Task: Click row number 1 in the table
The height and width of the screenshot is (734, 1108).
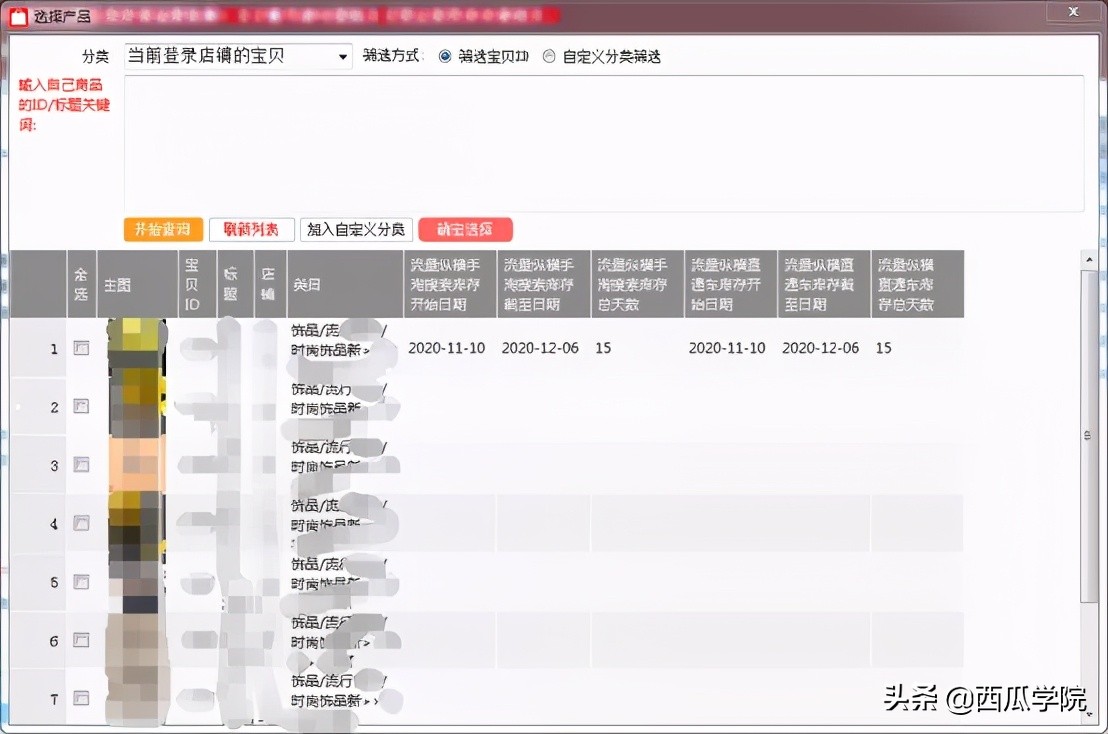Action: click(x=54, y=348)
